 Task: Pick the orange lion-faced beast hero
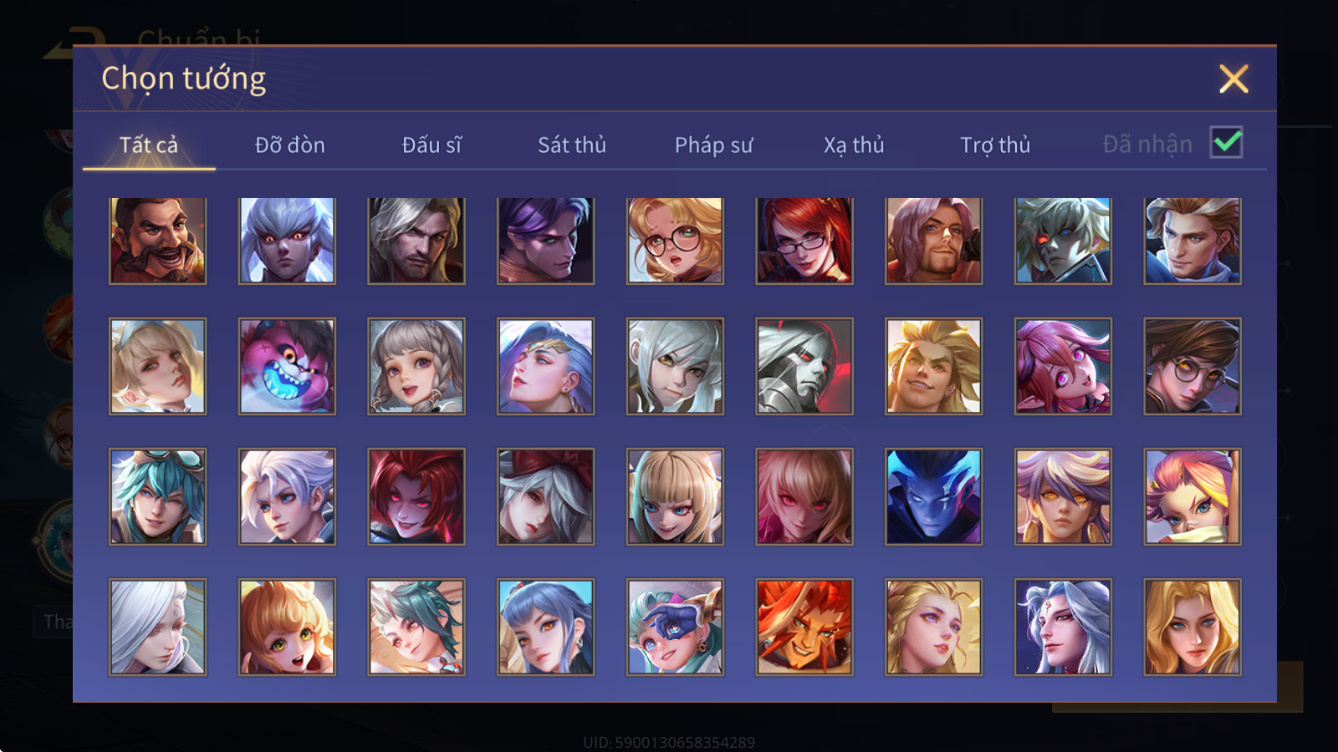pos(805,627)
